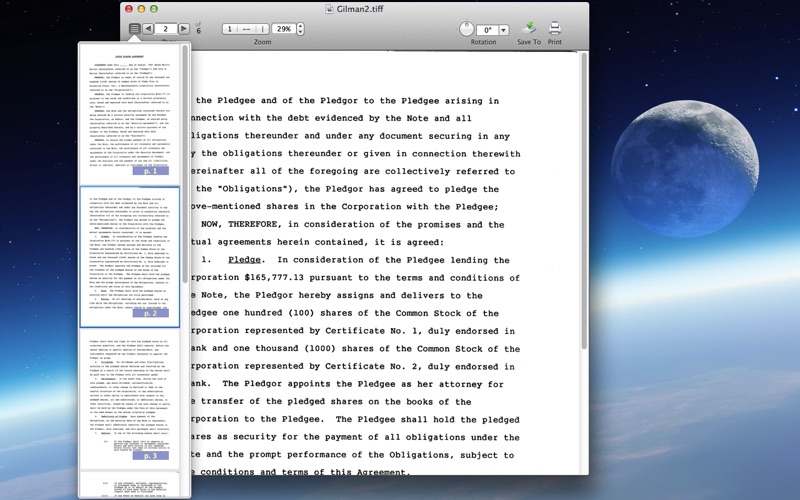Select the partially visible page 4 thumbnail

click(x=130, y=485)
